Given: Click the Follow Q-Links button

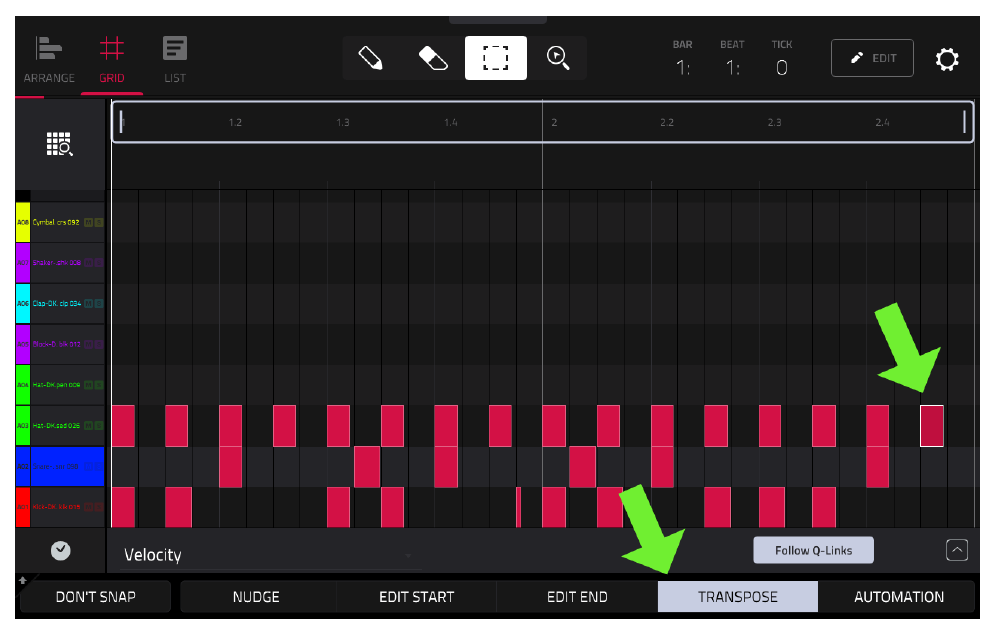Looking at the screenshot, I should tap(813, 550).
